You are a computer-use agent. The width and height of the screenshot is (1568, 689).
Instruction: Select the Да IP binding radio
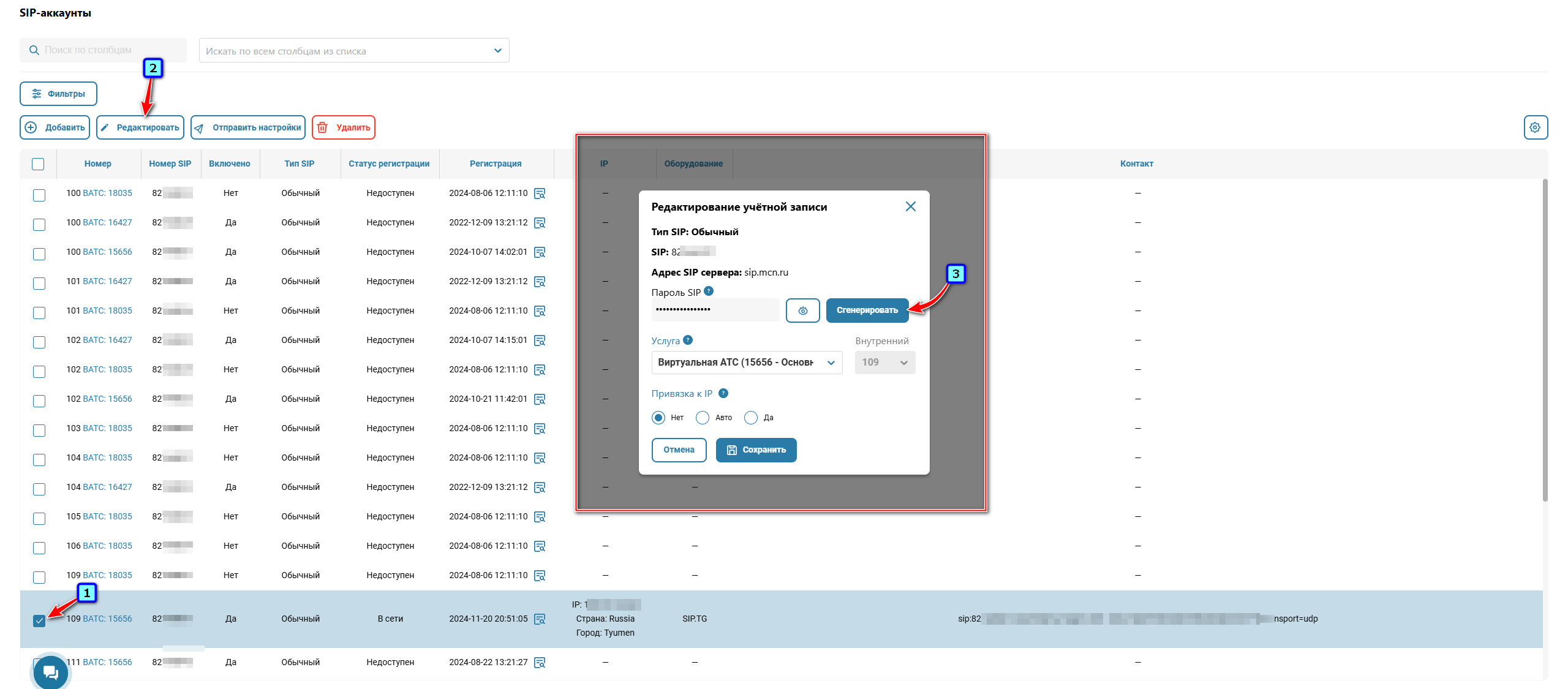click(x=751, y=418)
